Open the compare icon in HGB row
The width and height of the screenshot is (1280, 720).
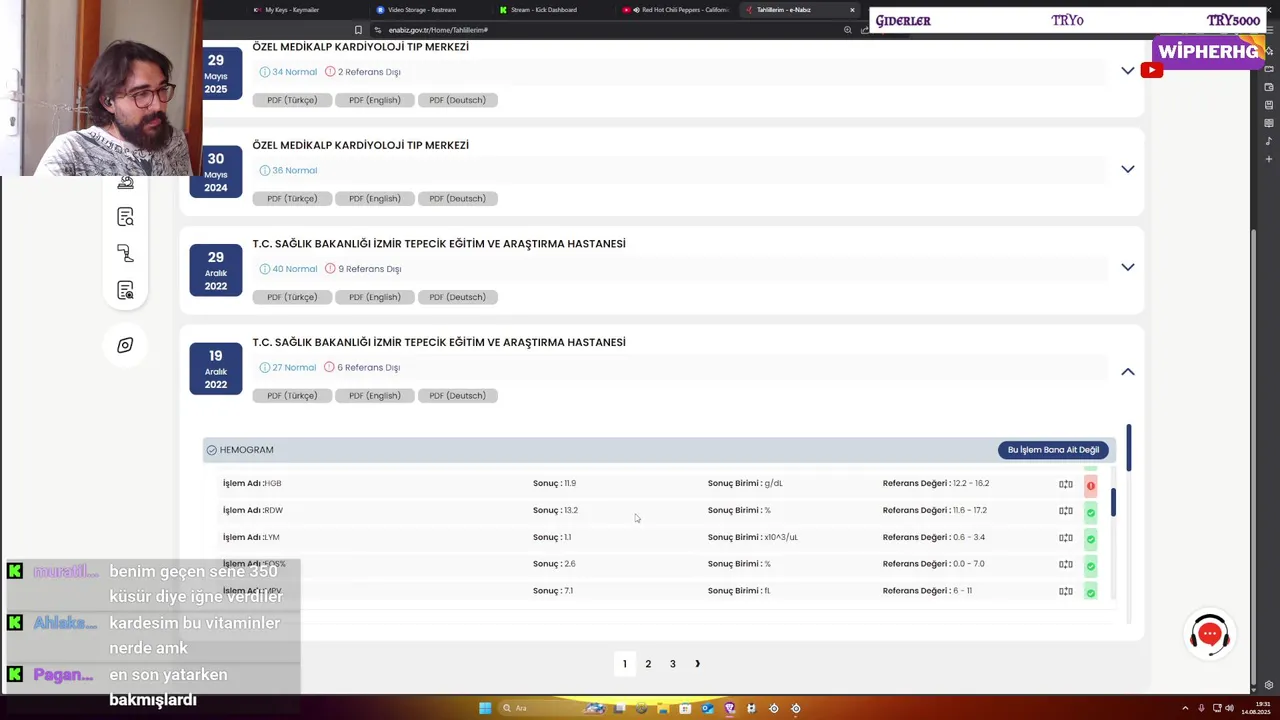pos(1066,484)
